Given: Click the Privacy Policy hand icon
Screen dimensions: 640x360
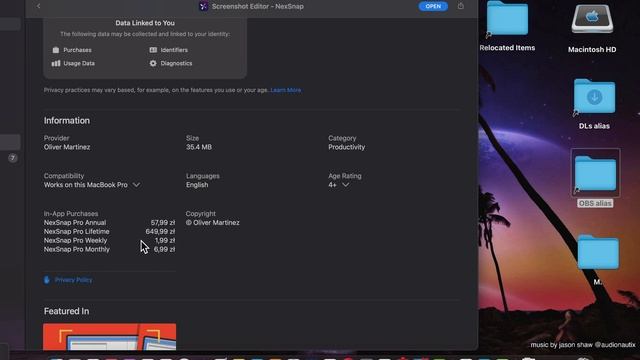Looking at the screenshot, I should (47, 280).
